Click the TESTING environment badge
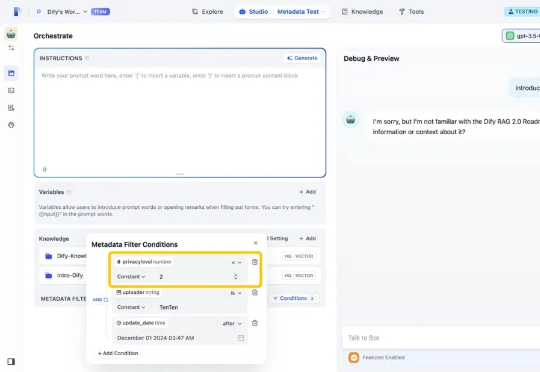 pos(522,12)
